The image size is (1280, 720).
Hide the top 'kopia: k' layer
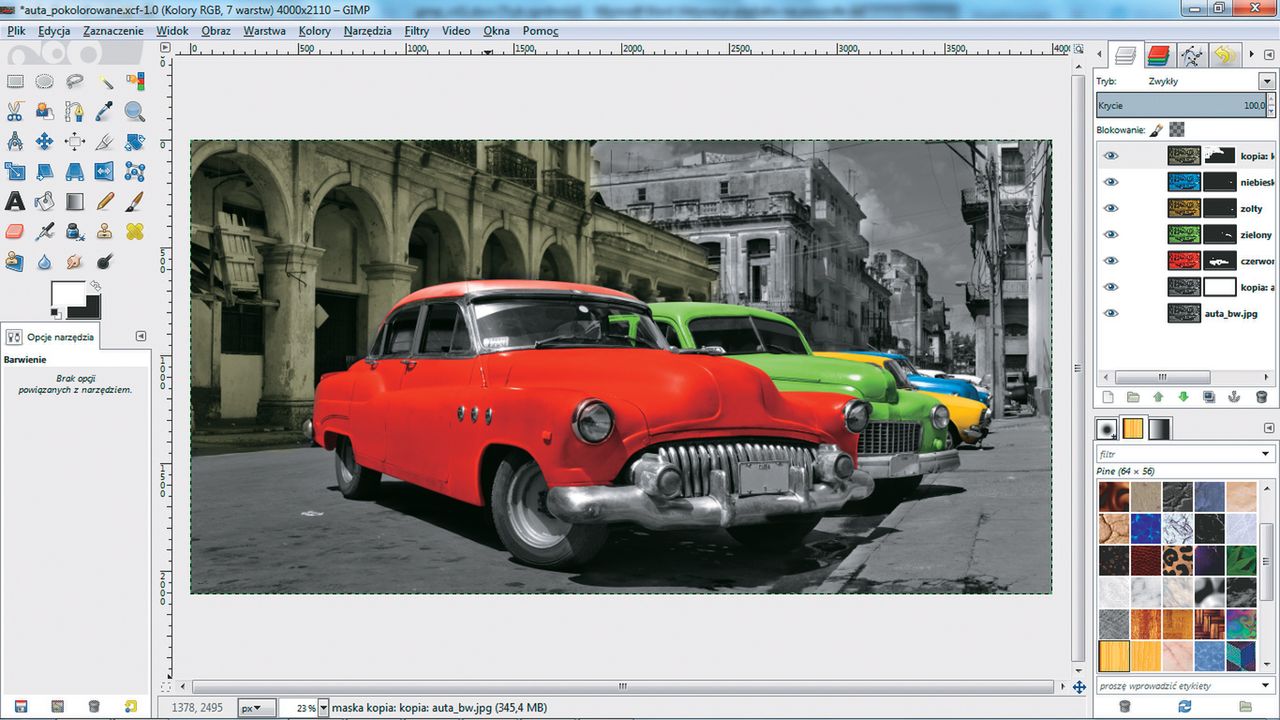1111,156
